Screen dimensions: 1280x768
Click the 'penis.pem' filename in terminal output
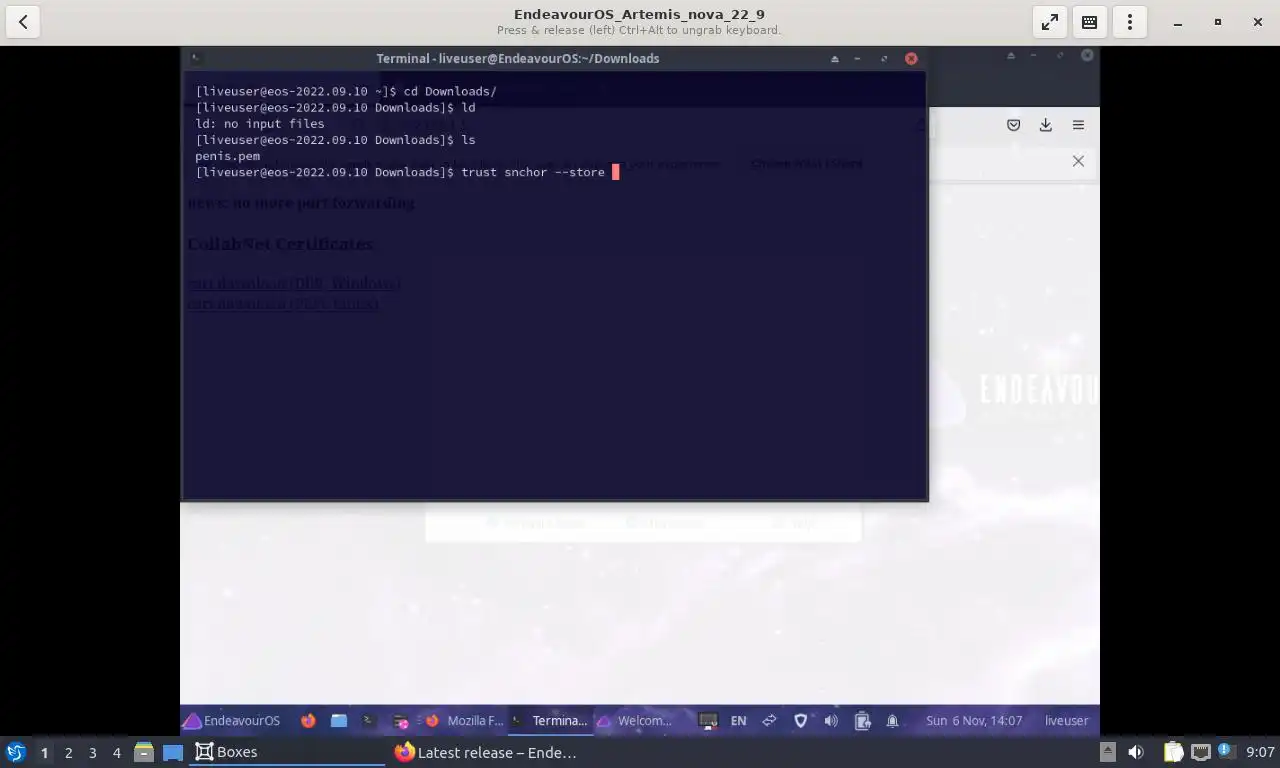tap(227, 156)
